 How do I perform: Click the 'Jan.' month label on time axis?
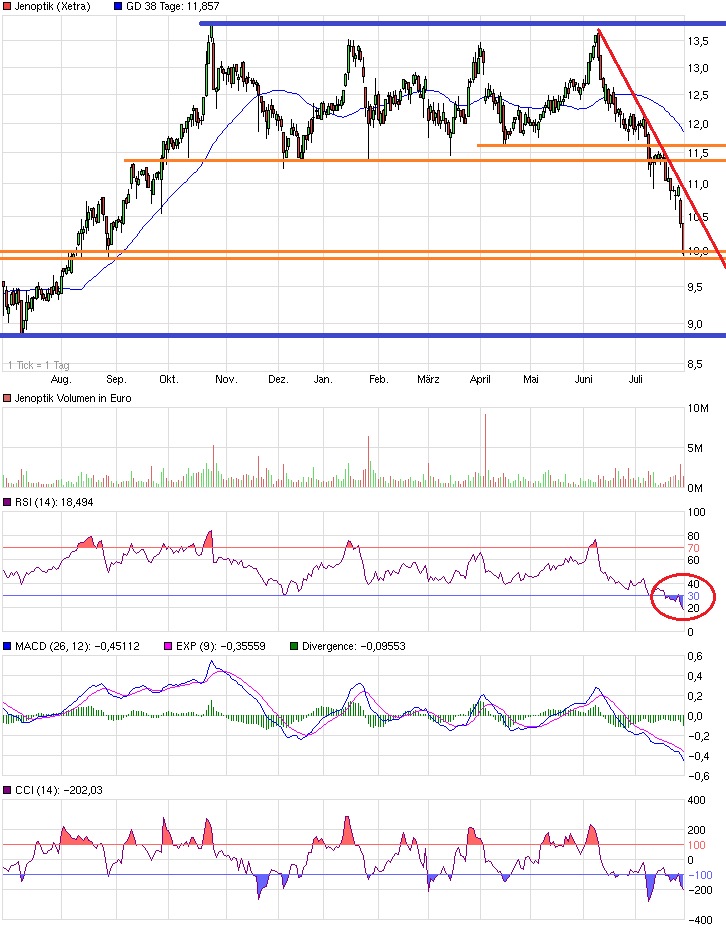322,380
